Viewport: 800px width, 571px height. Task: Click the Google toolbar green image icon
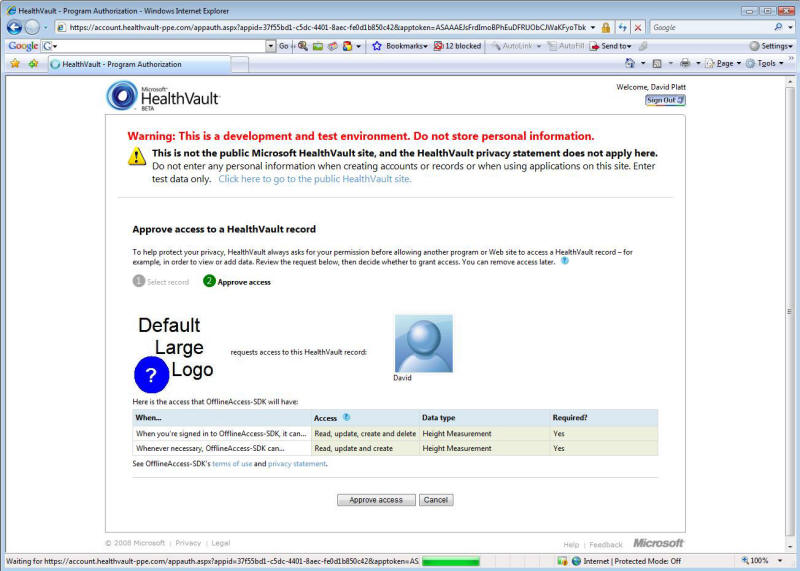point(318,46)
